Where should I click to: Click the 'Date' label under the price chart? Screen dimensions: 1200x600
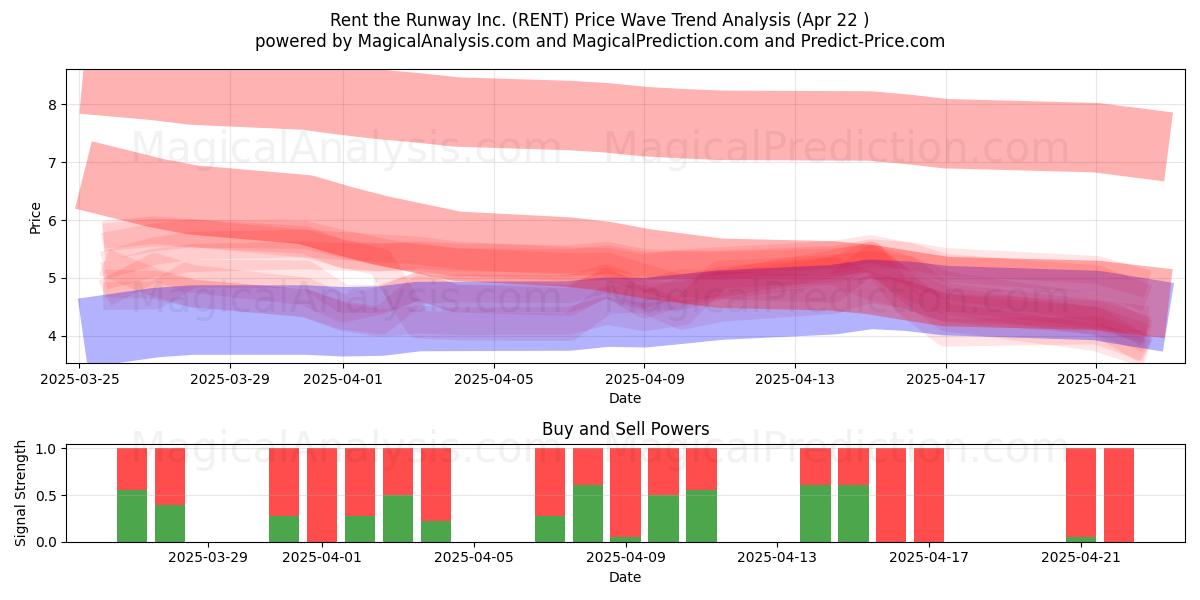pos(625,398)
